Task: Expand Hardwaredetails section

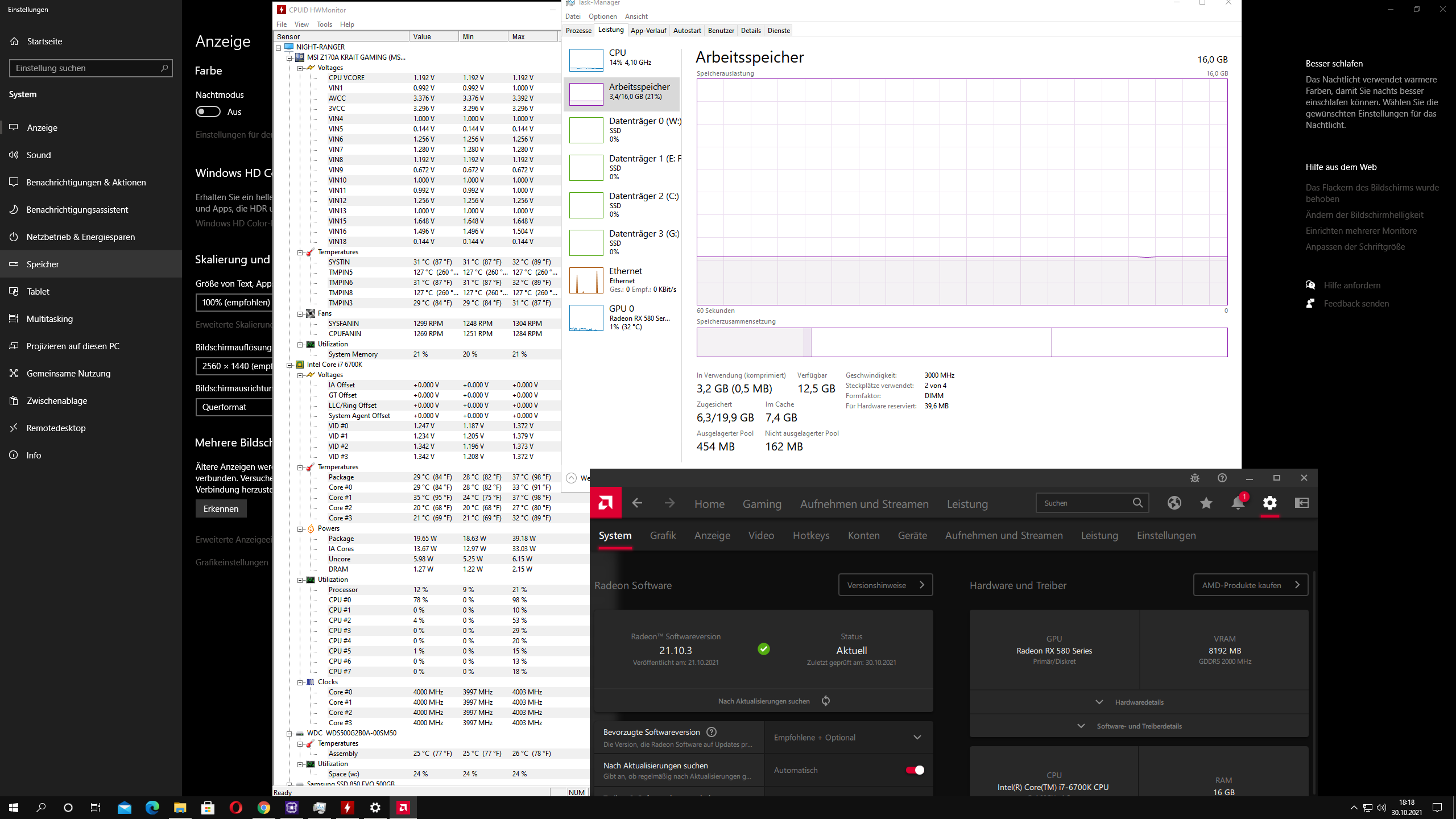Action: pos(1139,702)
